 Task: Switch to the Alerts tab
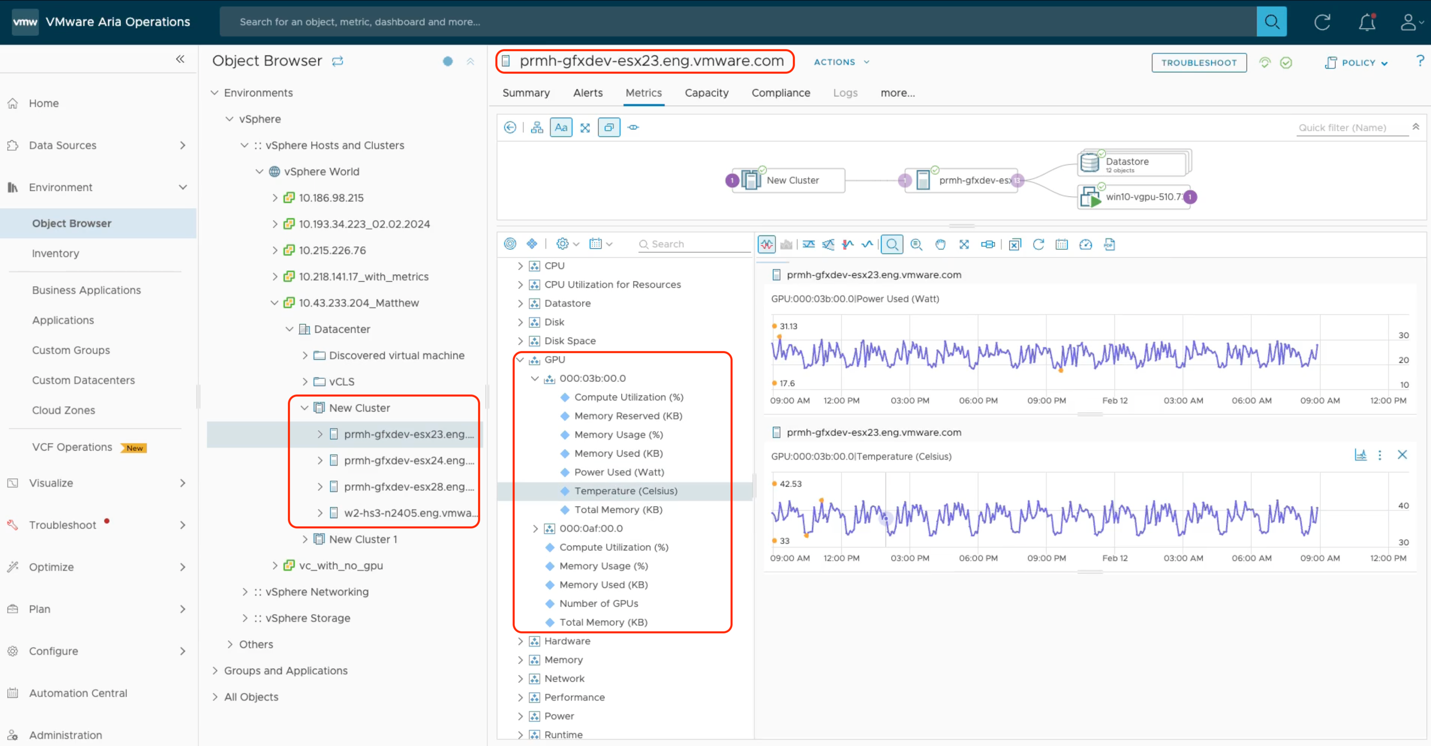(x=588, y=93)
